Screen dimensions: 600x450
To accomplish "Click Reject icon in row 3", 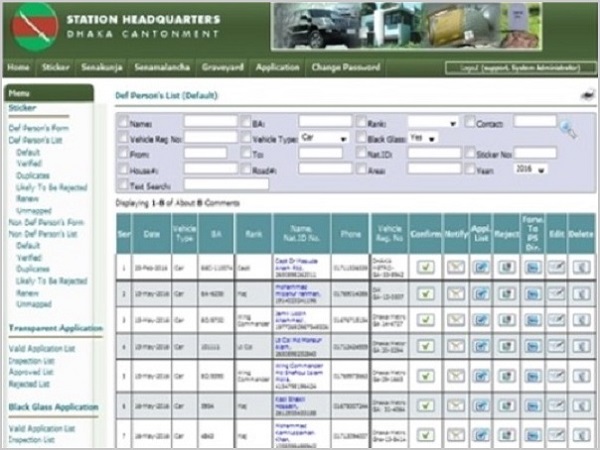I will (x=507, y=320).
